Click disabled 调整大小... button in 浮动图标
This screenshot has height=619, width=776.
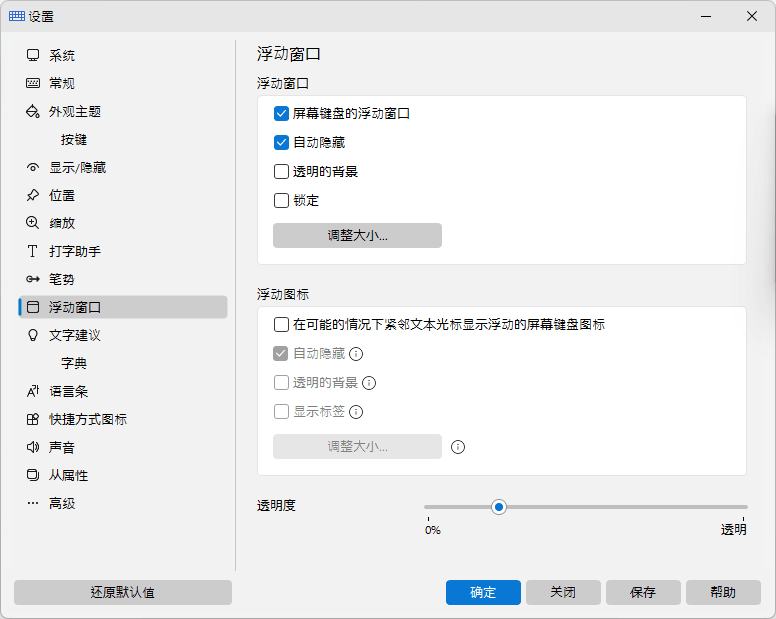357,446
